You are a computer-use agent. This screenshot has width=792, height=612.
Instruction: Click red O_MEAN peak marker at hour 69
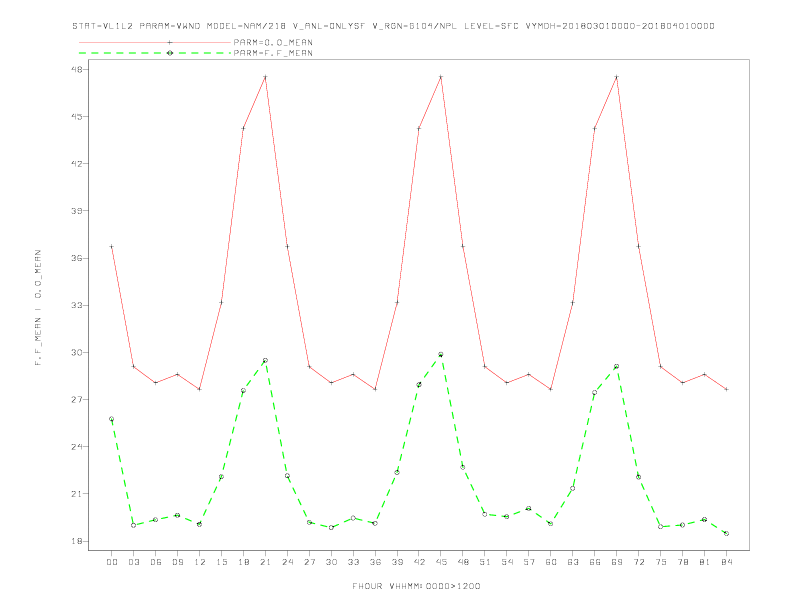coord(617,77)
